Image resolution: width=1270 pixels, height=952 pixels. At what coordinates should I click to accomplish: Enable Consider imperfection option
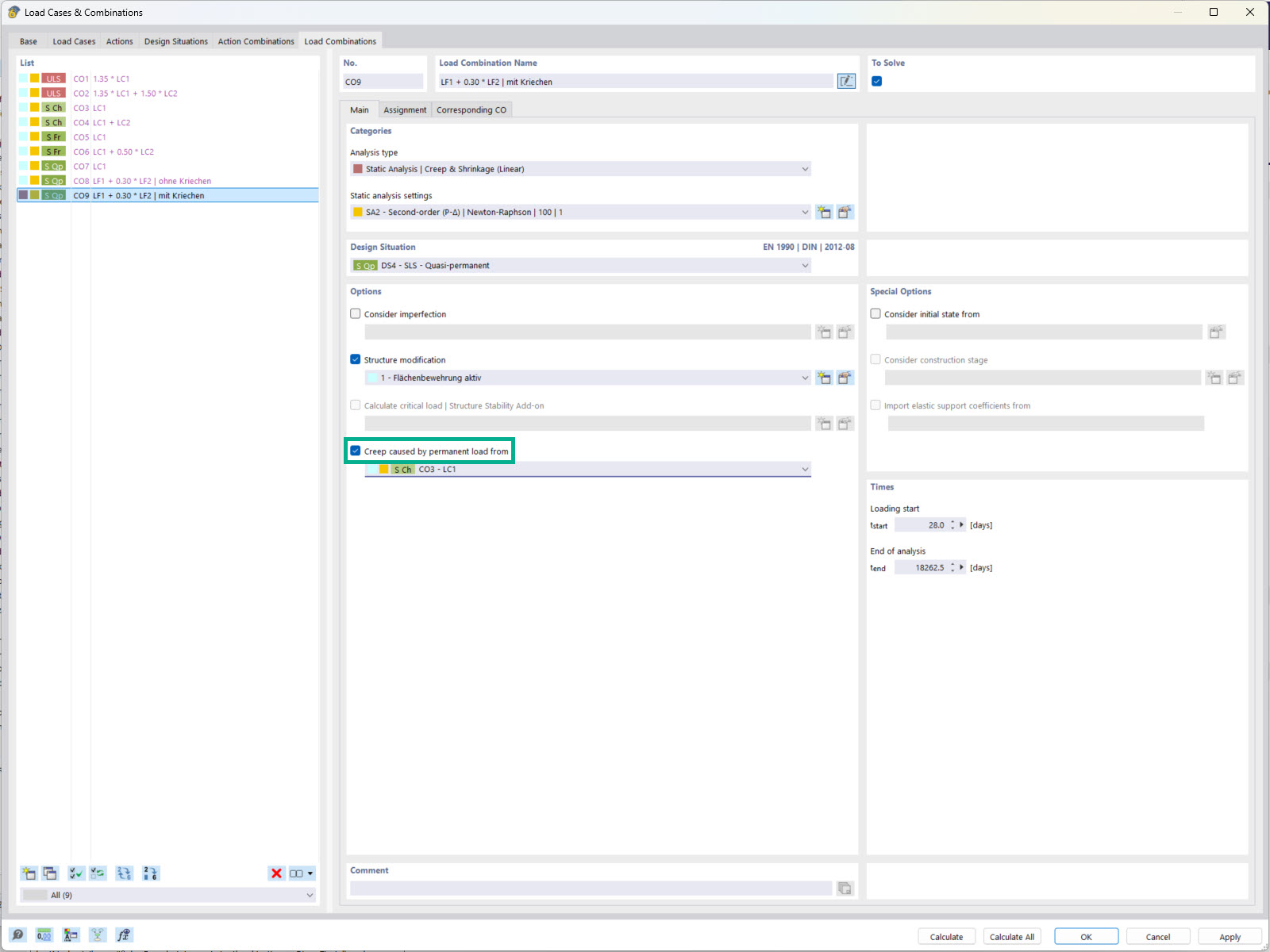tap(355, 313)
